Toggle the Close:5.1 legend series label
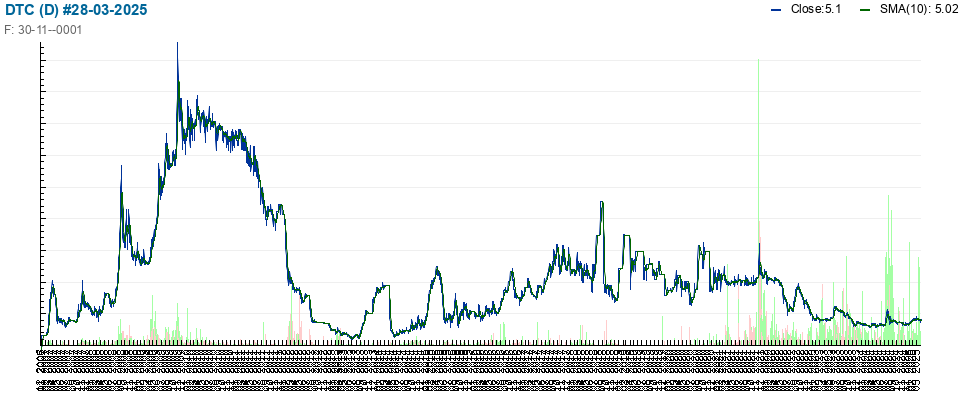 click(816, 10)
